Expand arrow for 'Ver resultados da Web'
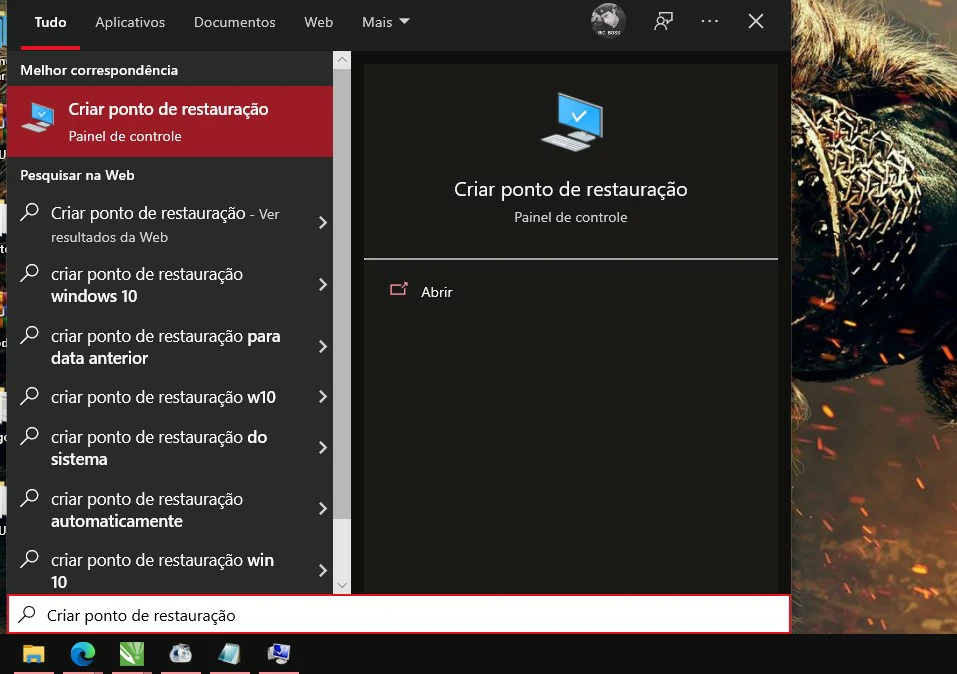The image size is (957, 674). (x=323, y=223)
